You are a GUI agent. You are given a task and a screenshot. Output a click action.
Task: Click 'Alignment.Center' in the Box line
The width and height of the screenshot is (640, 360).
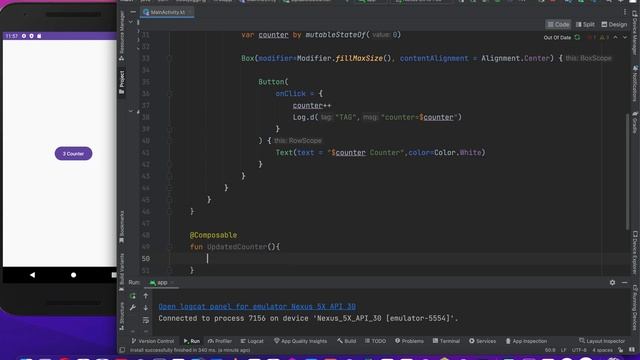515,58
